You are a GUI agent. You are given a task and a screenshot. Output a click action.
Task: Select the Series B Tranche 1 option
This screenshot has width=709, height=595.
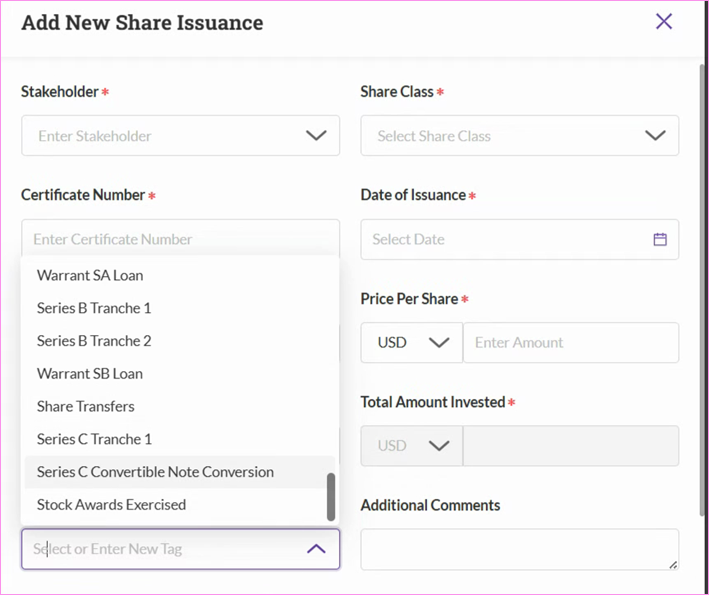180,308
